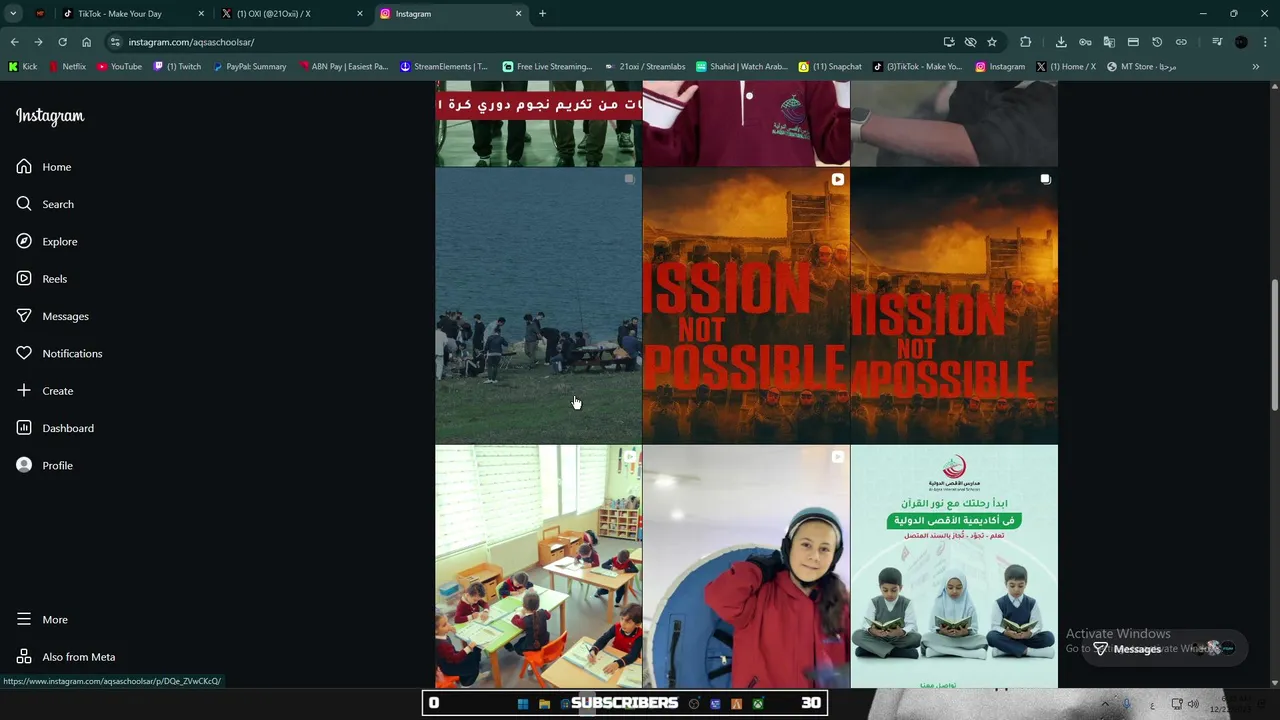Click the Instagram logo wordmark
The width and height of the screenshot is (1280, 720).
[x=50, y=116]
